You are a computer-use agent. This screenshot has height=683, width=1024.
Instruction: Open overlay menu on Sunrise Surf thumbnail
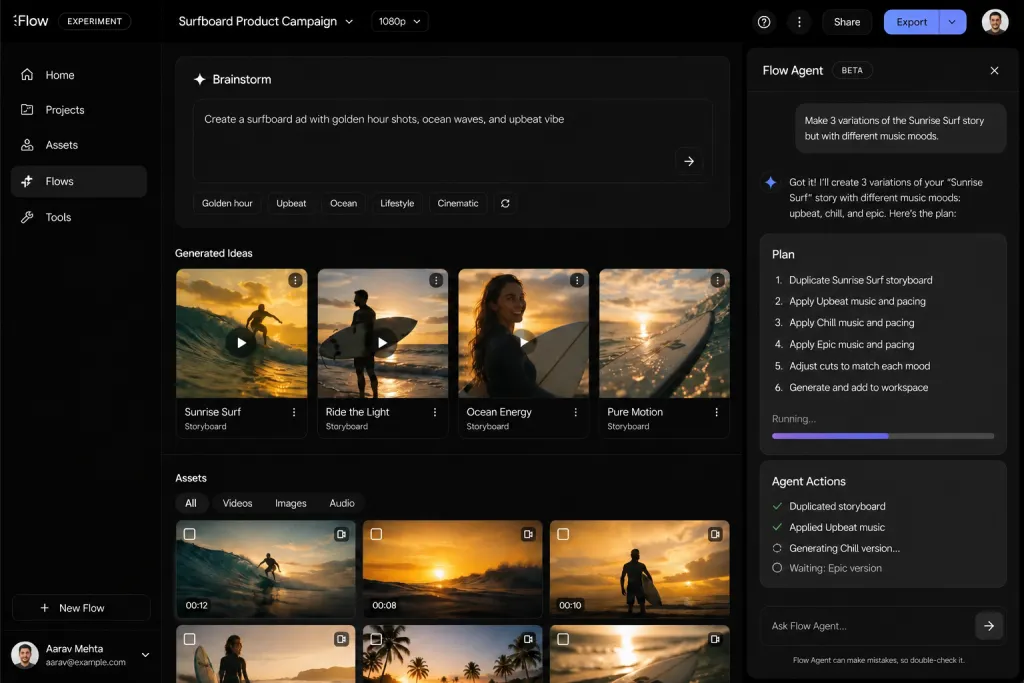295,280
